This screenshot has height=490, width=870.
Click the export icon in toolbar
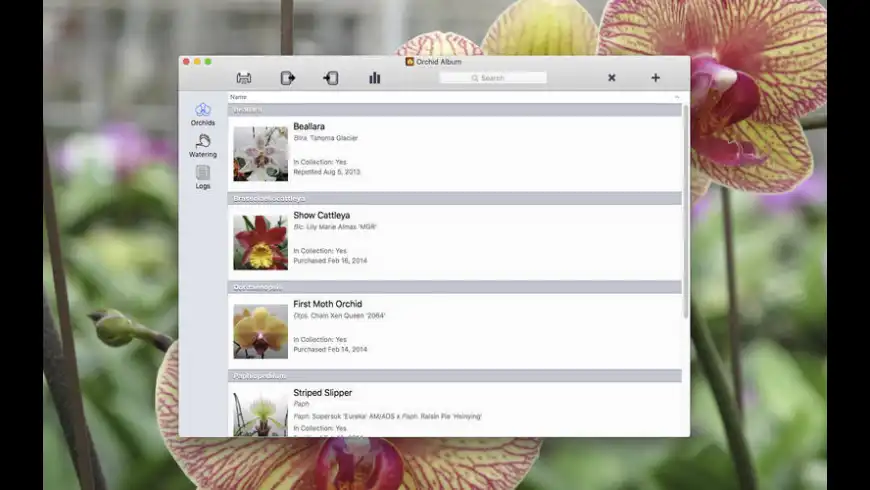(x=287, y=78)
